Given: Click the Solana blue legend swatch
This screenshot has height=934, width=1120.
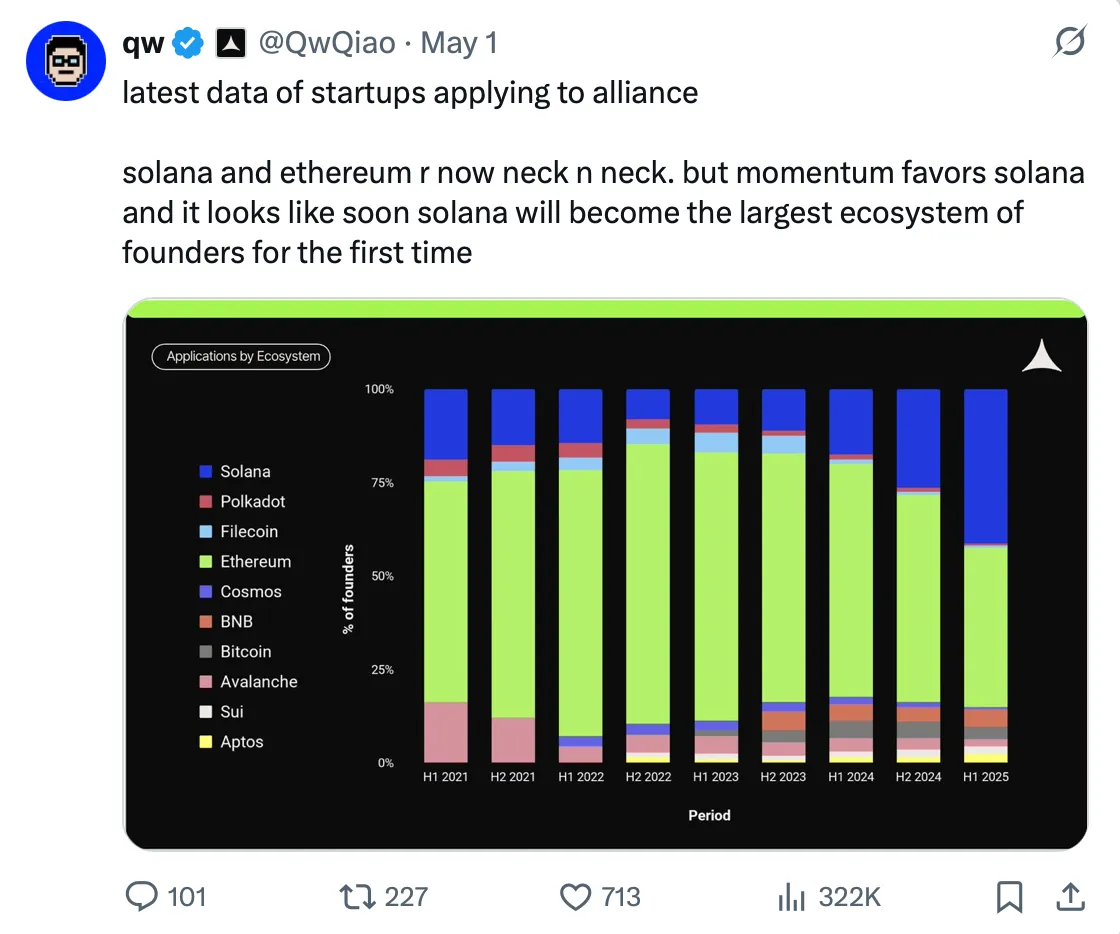Looking at the screenshot, I should pyautogui.click(x=207, y=471).
